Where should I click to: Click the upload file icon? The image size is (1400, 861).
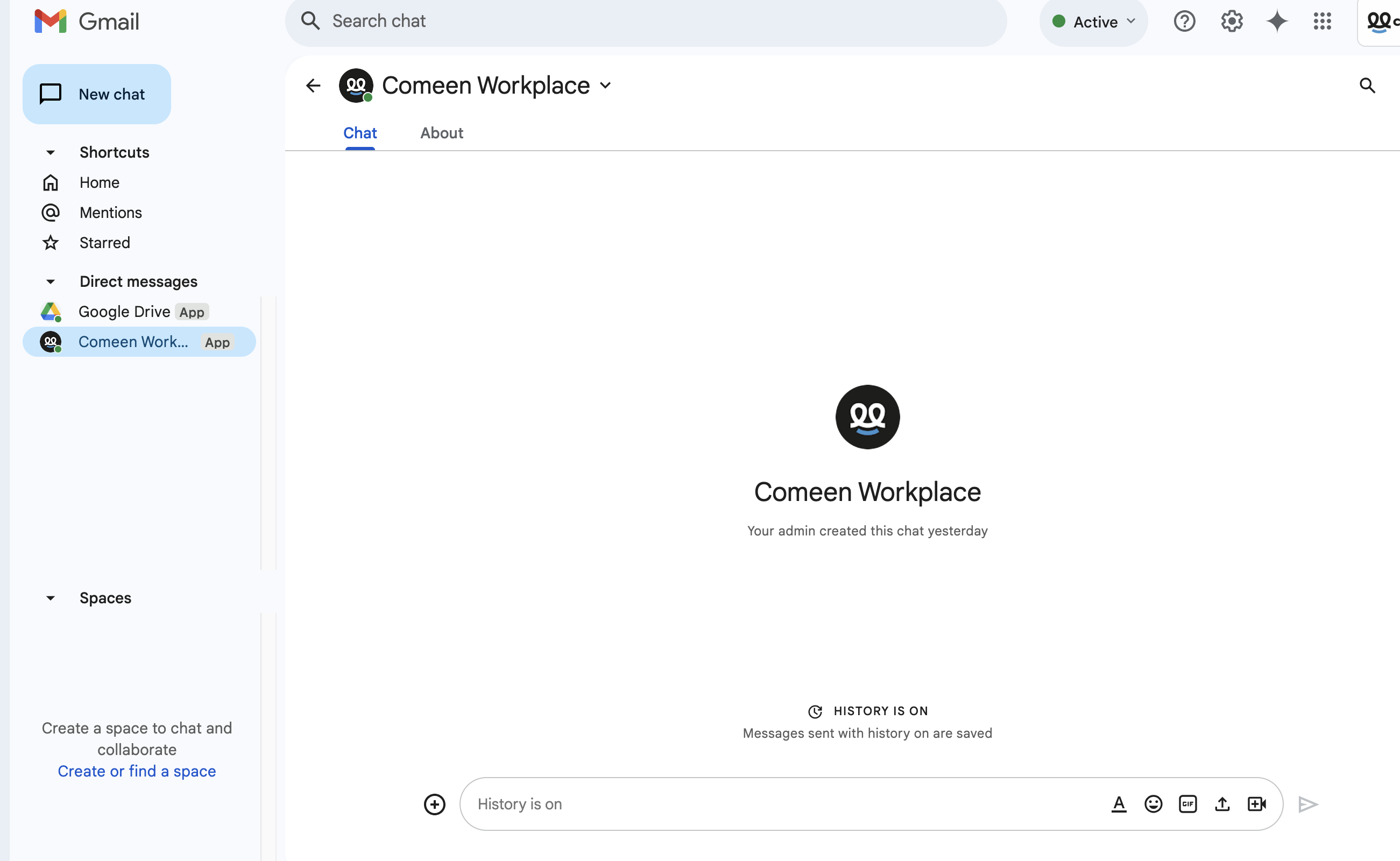click(1222, 804)
